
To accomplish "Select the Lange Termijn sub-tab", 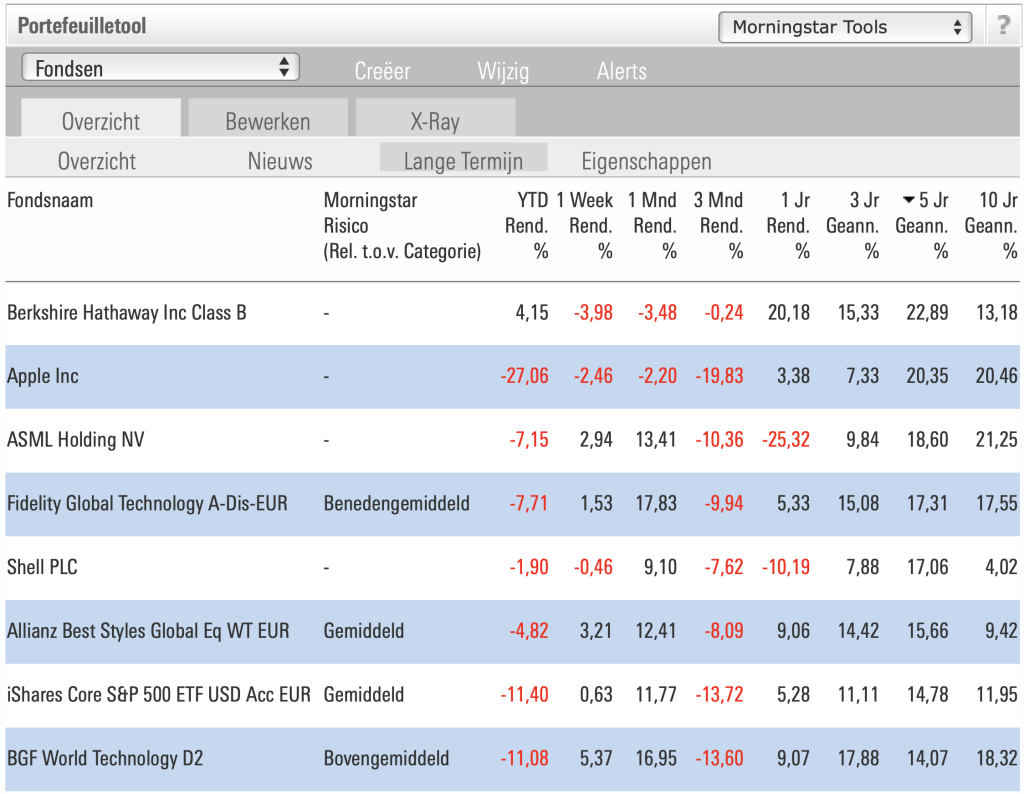I will click(x=463, y=159).
